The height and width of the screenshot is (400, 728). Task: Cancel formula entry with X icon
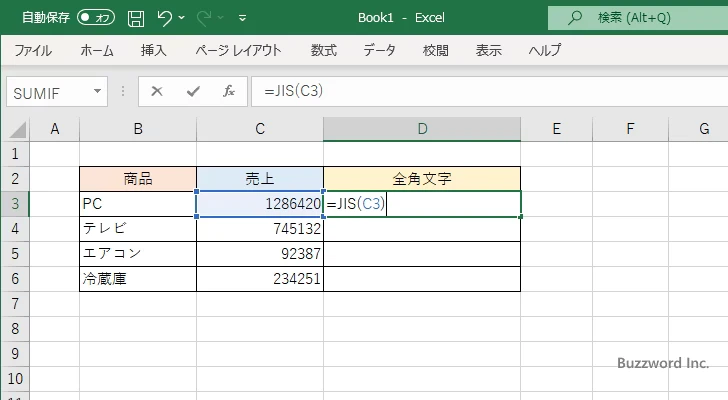click(x=157, y=91)
